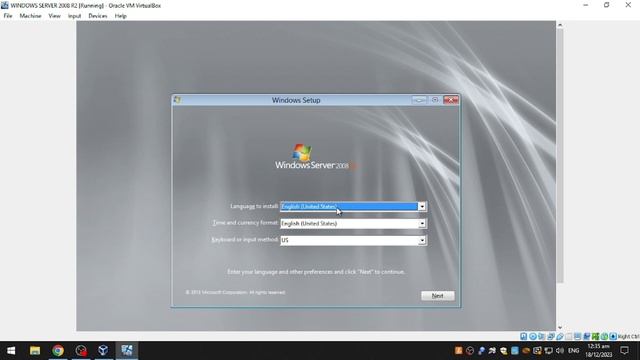Minimize the VirtualBox window
The height and width of the screenshot is (360, 640).
586,5
